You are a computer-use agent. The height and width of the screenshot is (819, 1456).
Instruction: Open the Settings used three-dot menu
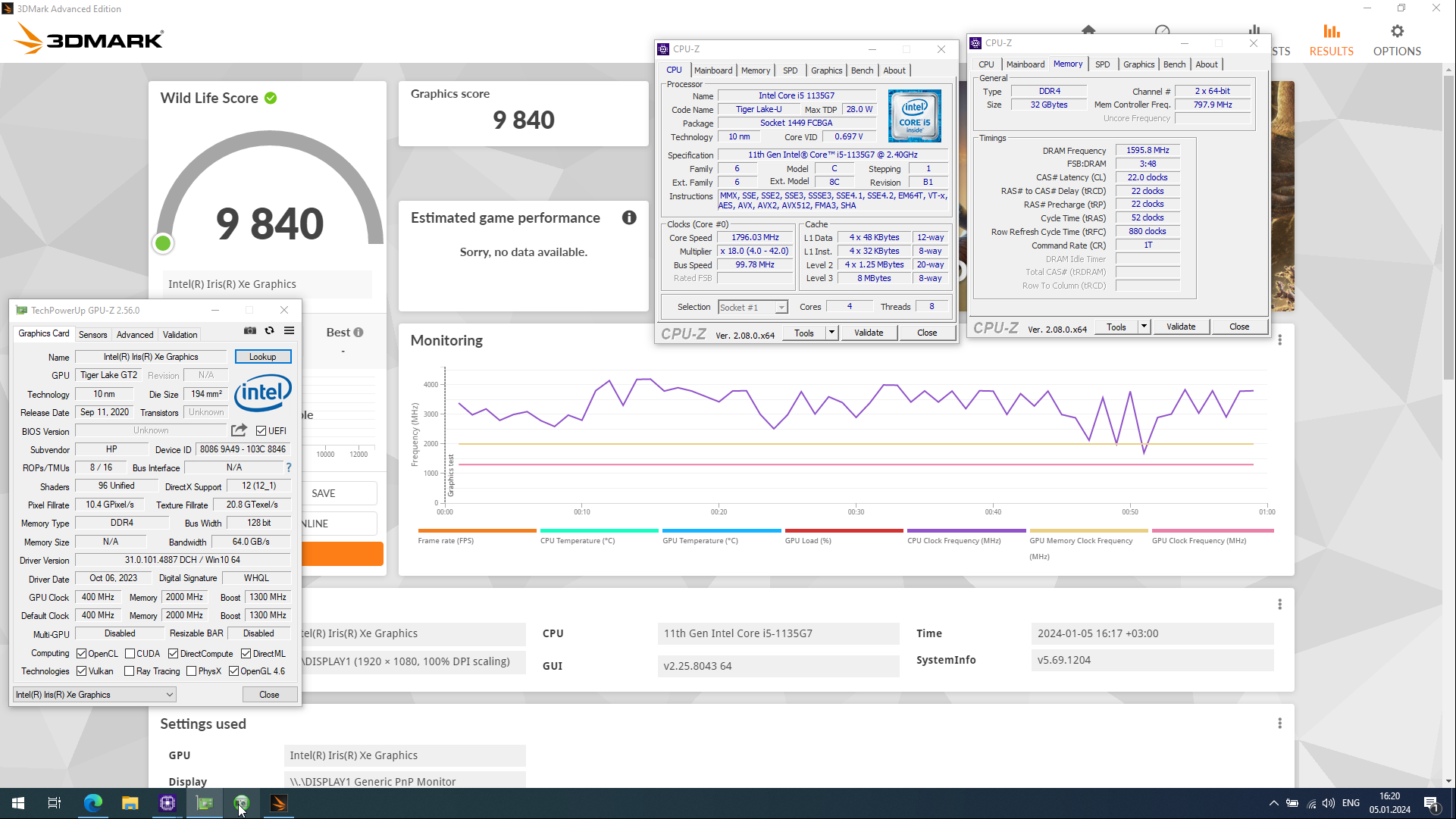pyautogui.click(x=1280, y=724)
